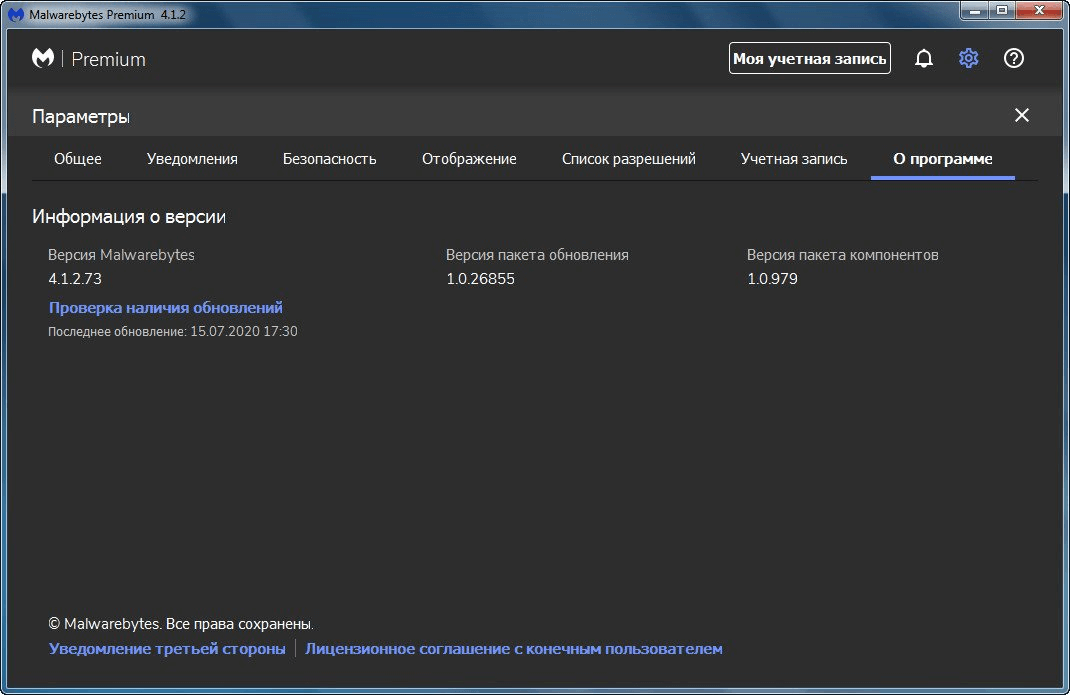Click the Все права сохранены copyright text
Image resolution: width=1070 pixels, height=695 pixels.
coord(181,624)
